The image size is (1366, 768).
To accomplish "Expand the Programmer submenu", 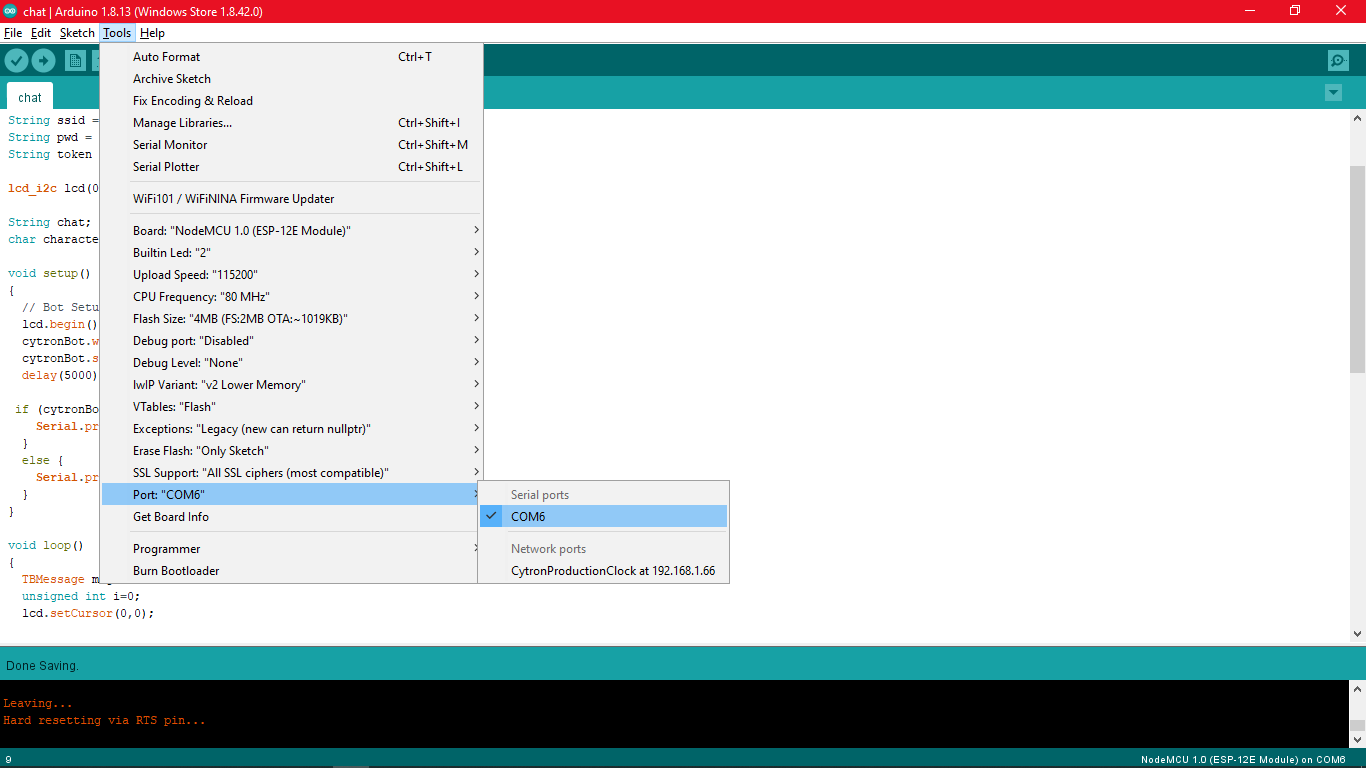I will tap(291, 549).
